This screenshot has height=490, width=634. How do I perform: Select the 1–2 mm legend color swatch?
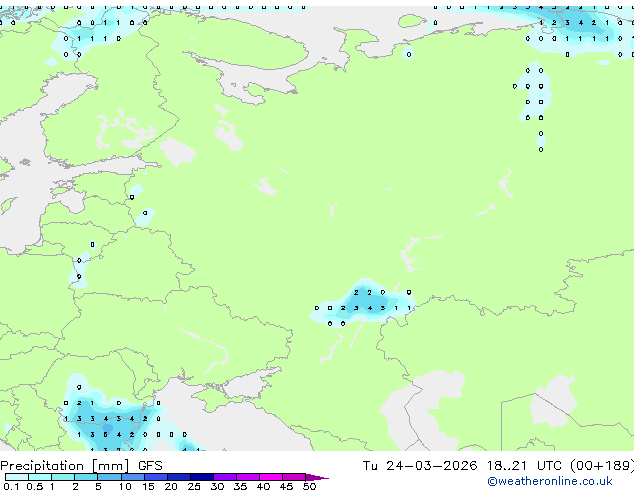coord(63,477)
